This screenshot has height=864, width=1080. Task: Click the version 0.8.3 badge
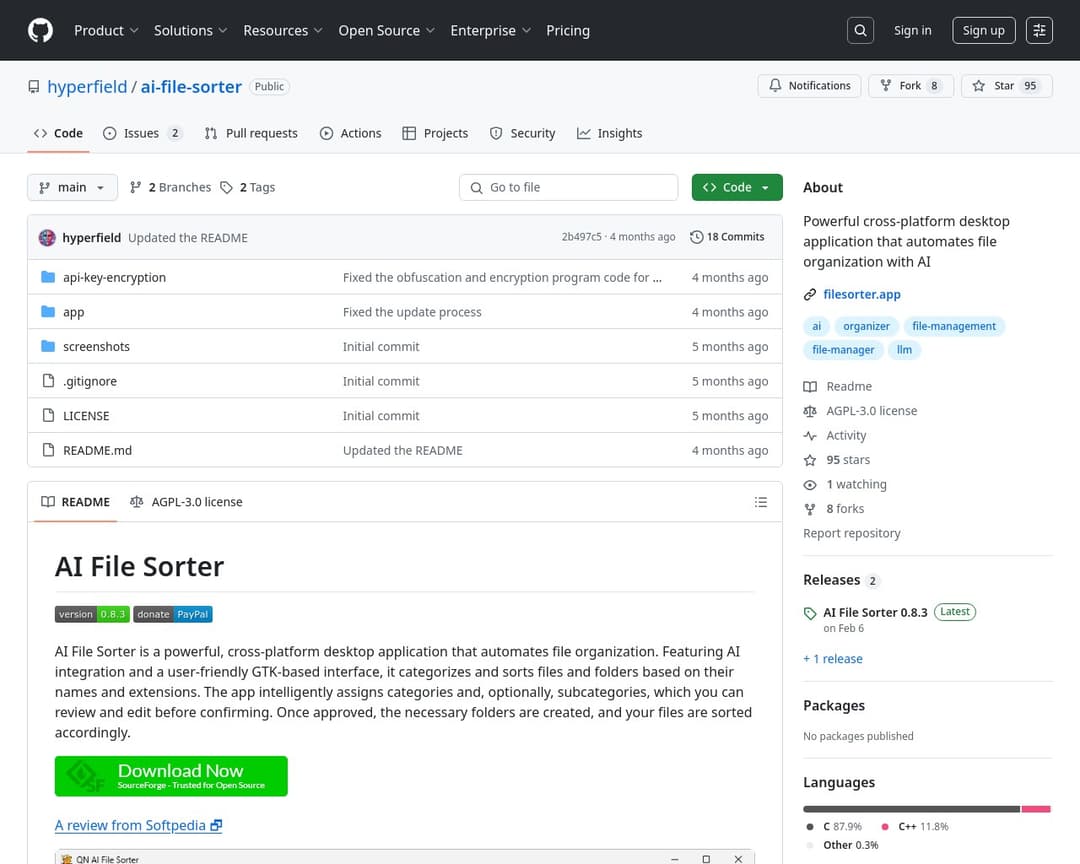[x=92, y=614]
